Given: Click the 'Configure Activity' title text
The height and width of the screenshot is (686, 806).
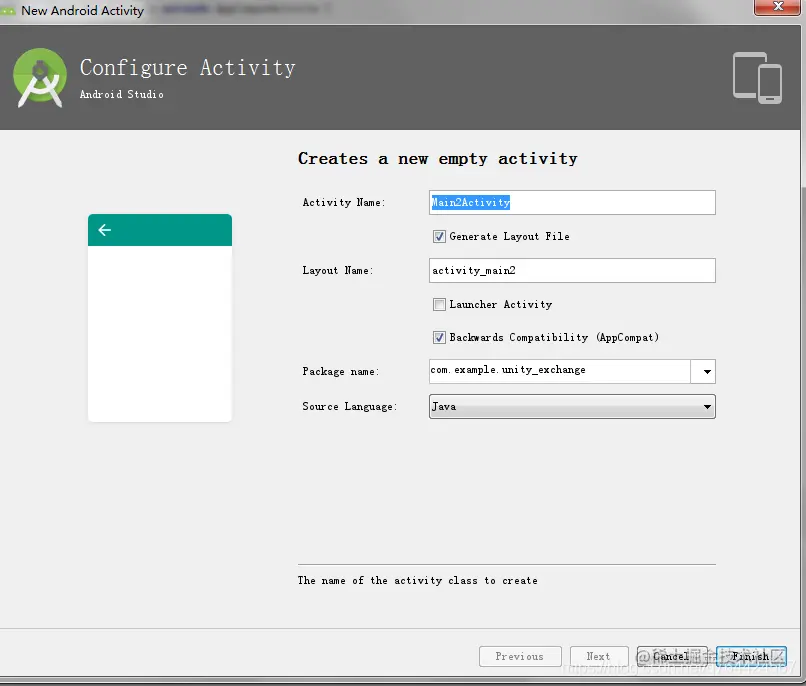Looking at the screenshot, I should tap(188, 68).
